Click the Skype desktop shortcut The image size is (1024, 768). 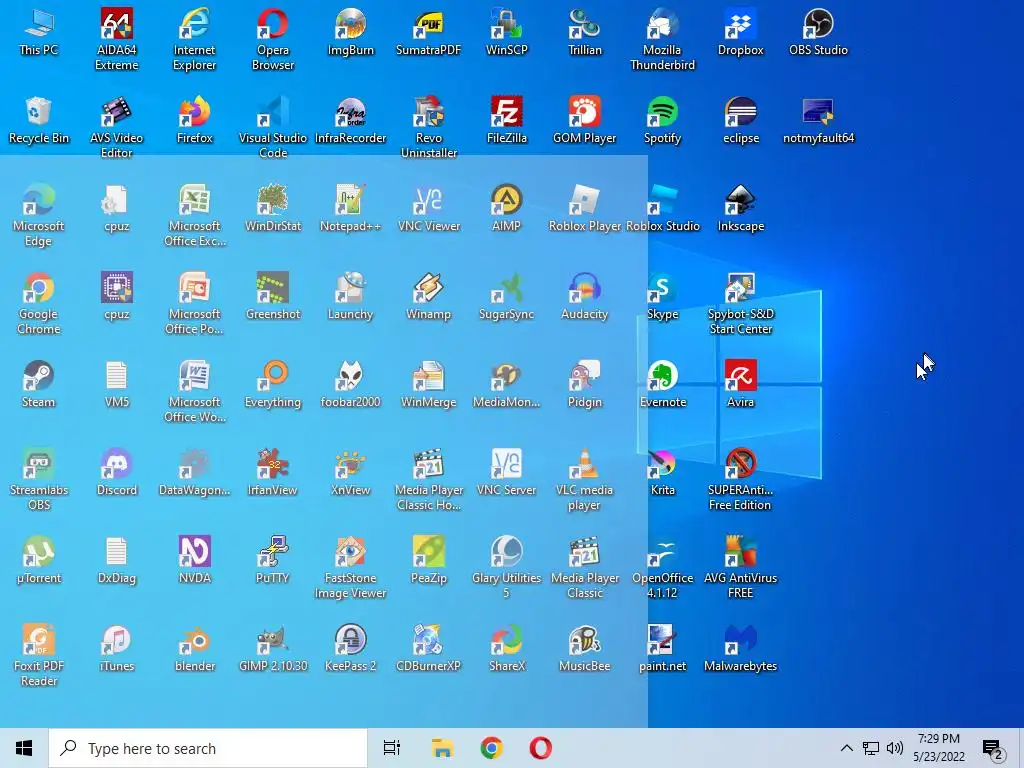[x=662, y=297]
